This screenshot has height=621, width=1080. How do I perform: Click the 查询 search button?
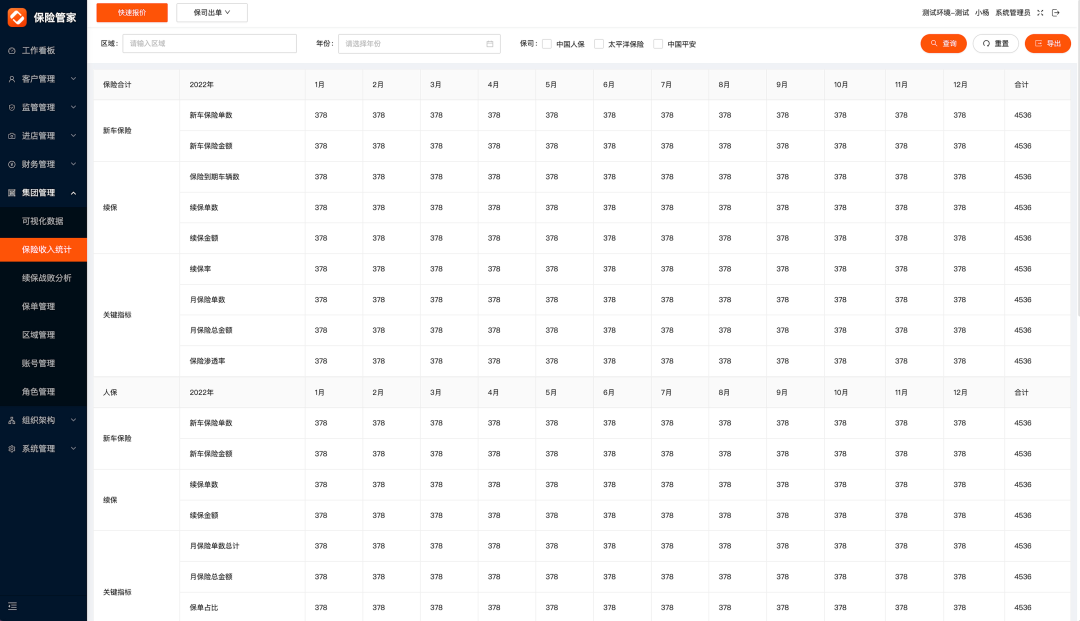943,44
